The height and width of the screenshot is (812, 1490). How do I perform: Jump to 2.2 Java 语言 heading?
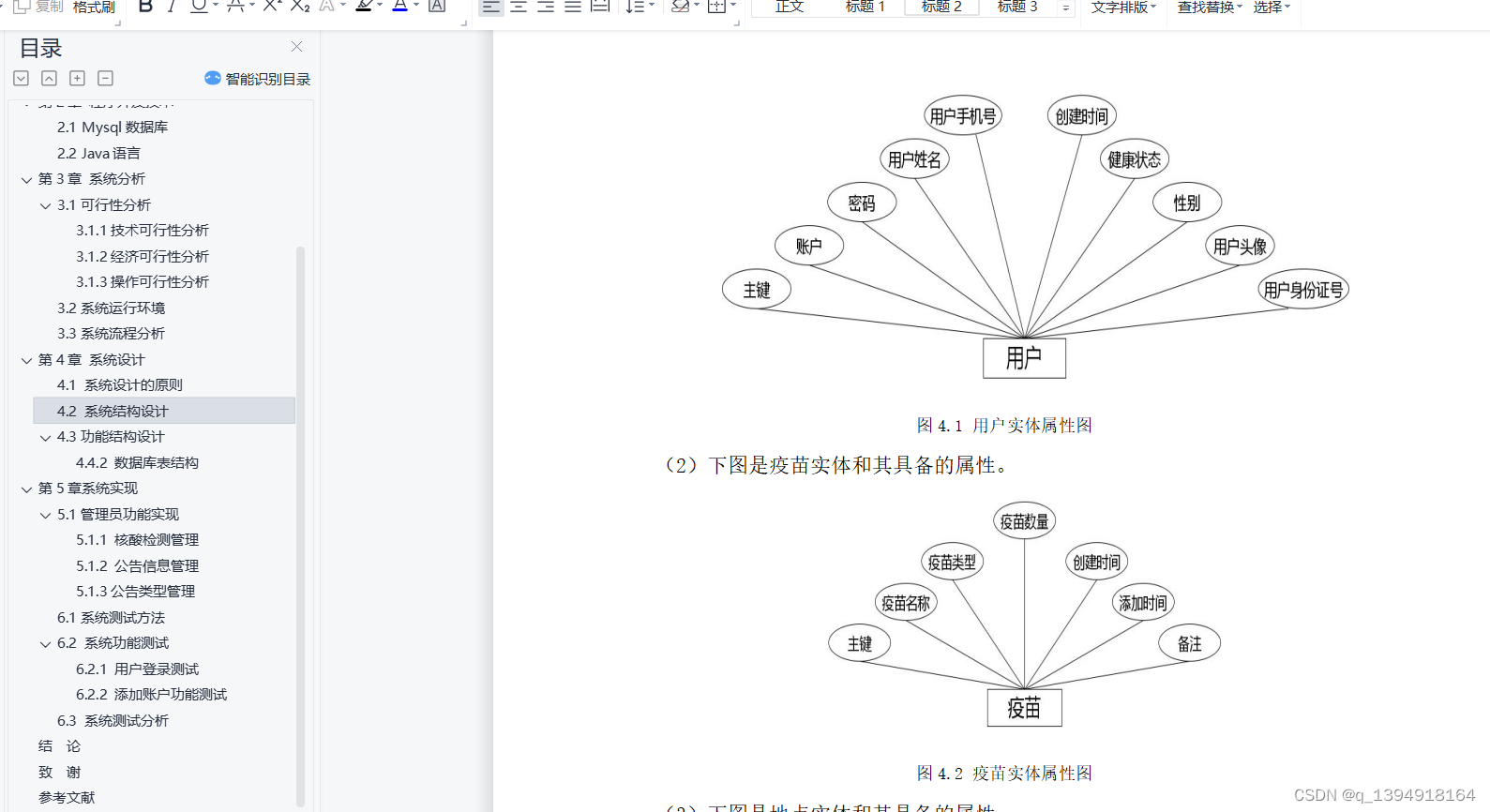(x=98, y=153)
